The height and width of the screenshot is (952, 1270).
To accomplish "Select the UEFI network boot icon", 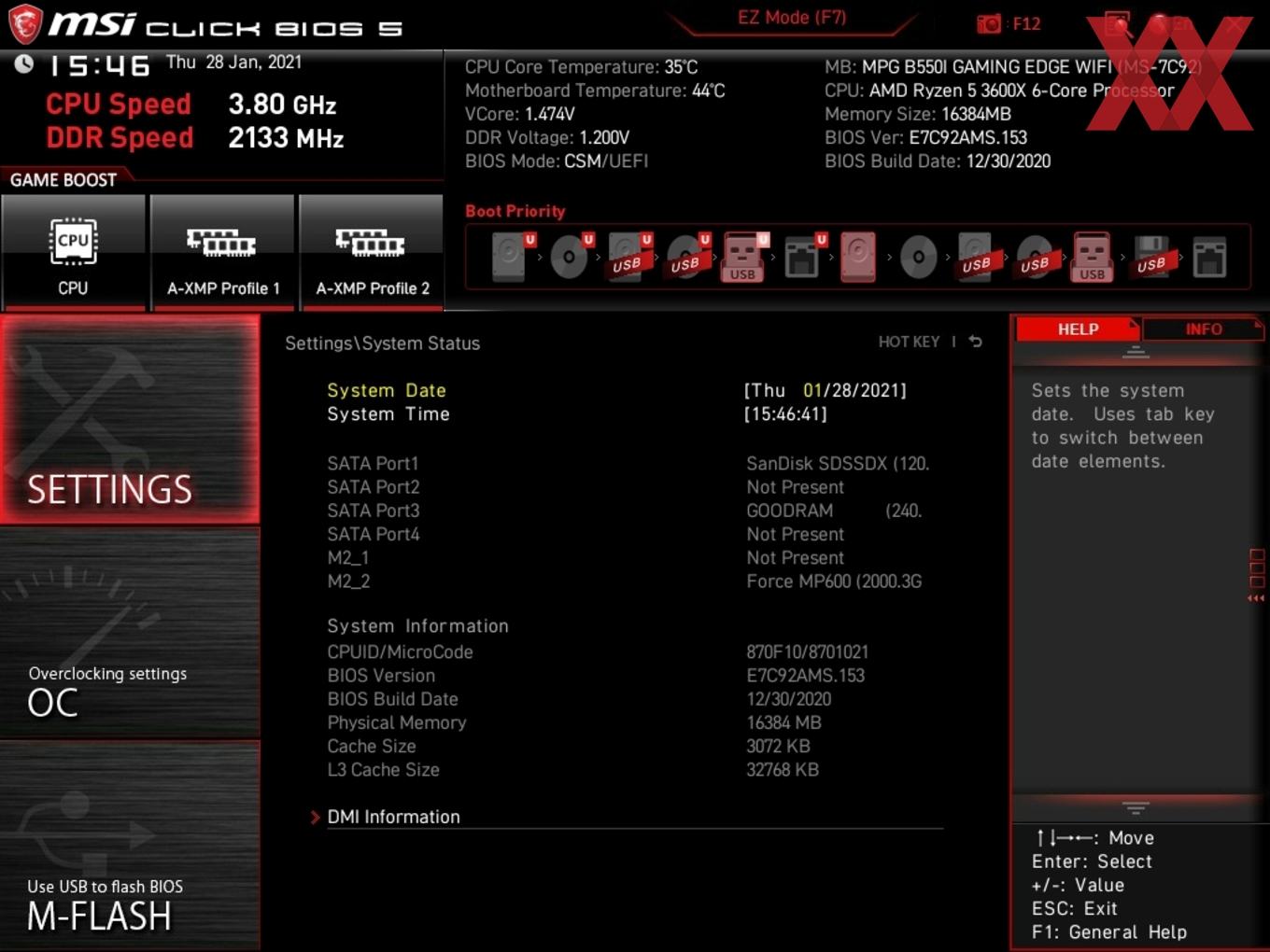I will click(804, 257).
